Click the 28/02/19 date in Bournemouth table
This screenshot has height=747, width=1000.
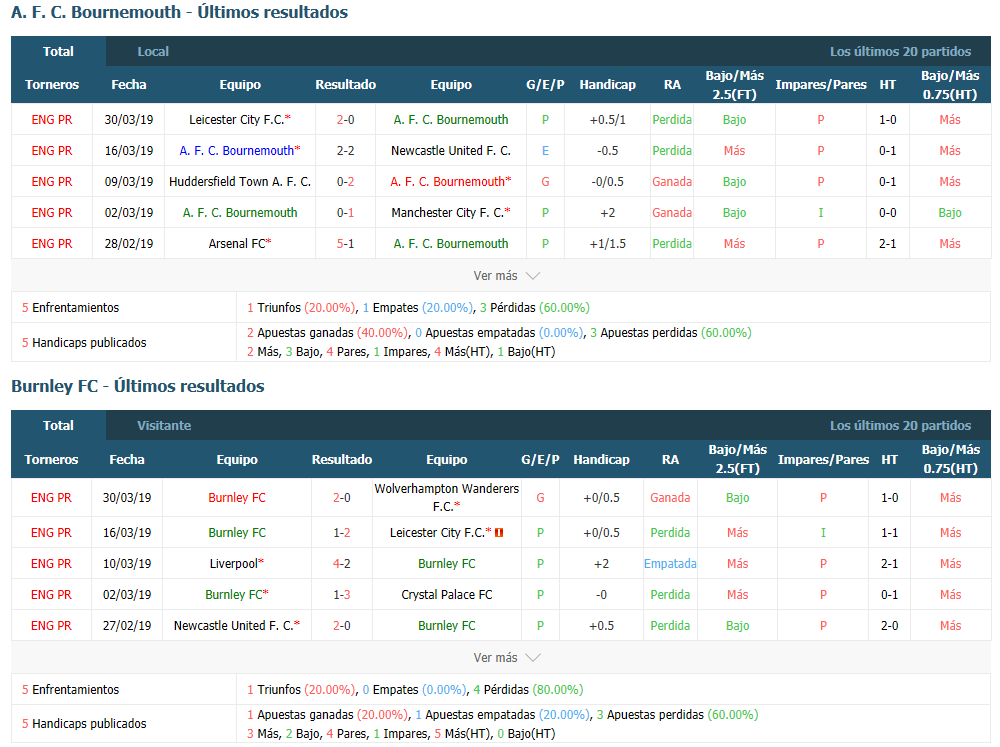pos(129,244)
